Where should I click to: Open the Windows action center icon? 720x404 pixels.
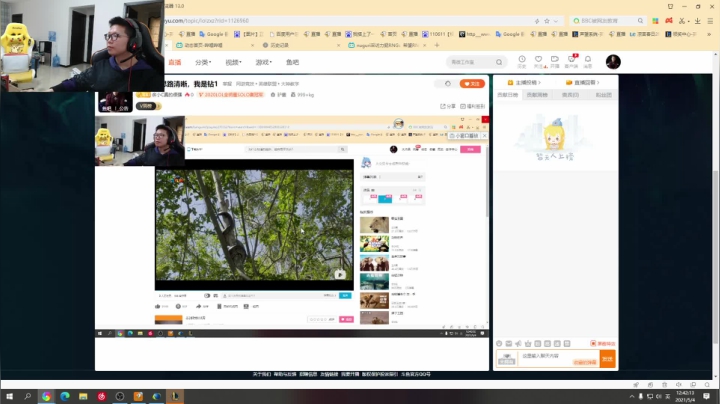coord(707,396)
